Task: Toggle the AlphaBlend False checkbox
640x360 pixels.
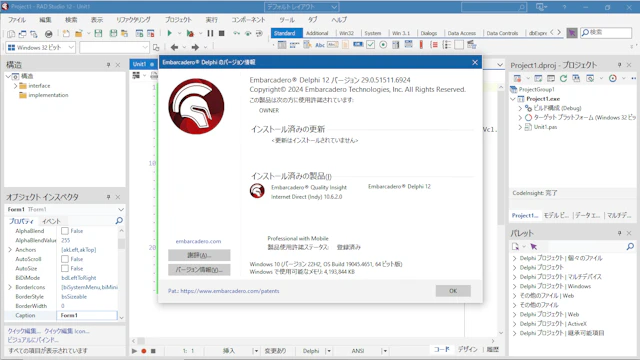Action: 65,231
